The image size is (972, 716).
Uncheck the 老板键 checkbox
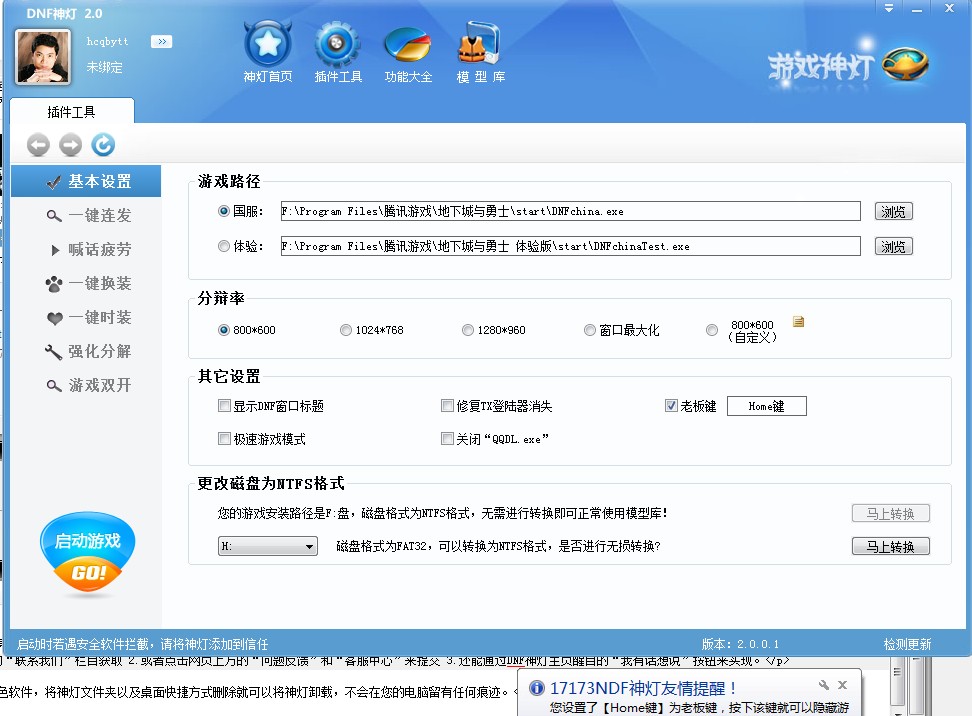tap(671, 405)
